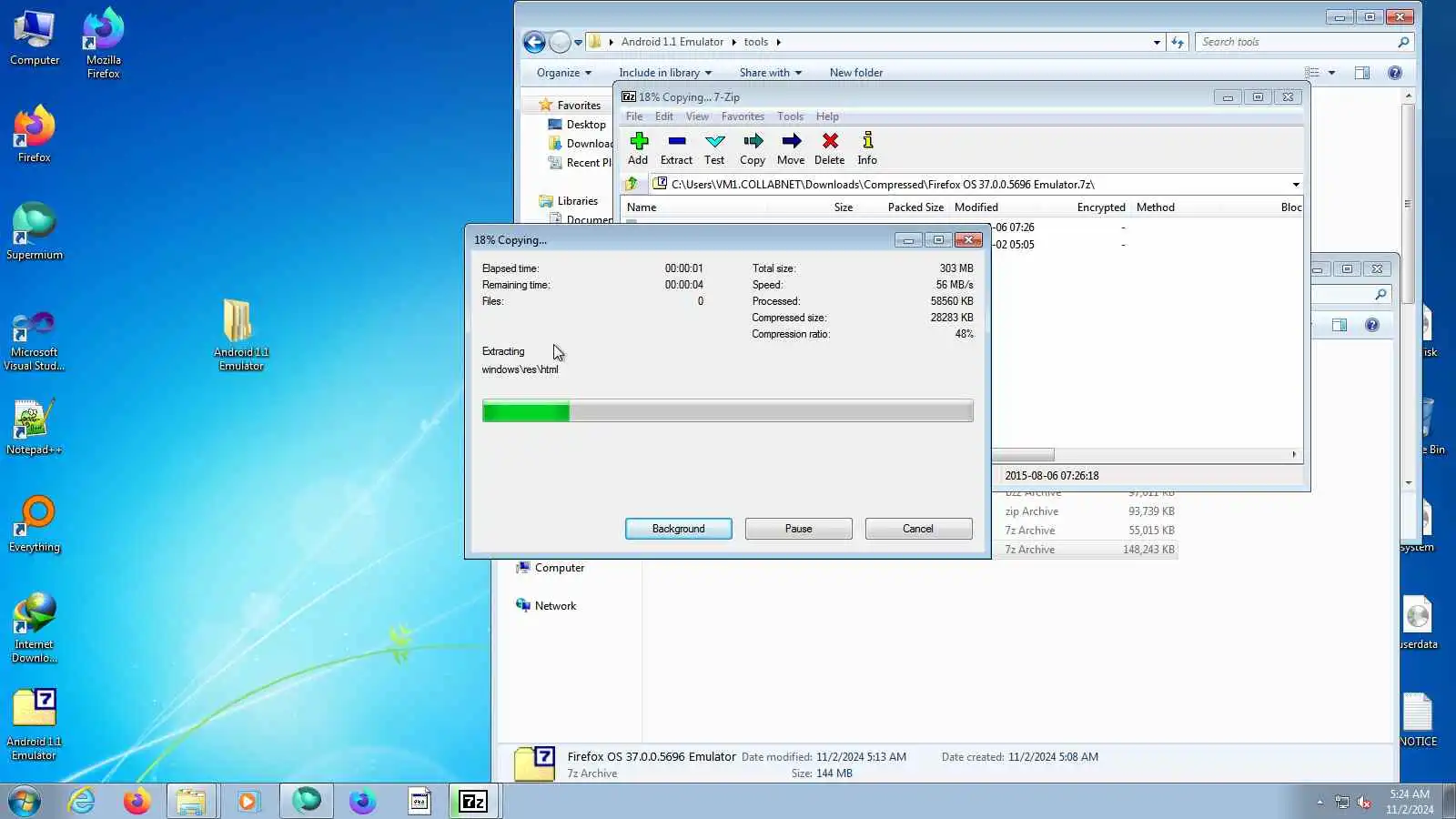Select Desktop under Favorites in Explorer
1456x819 pixels.
[x=577, y=125]
